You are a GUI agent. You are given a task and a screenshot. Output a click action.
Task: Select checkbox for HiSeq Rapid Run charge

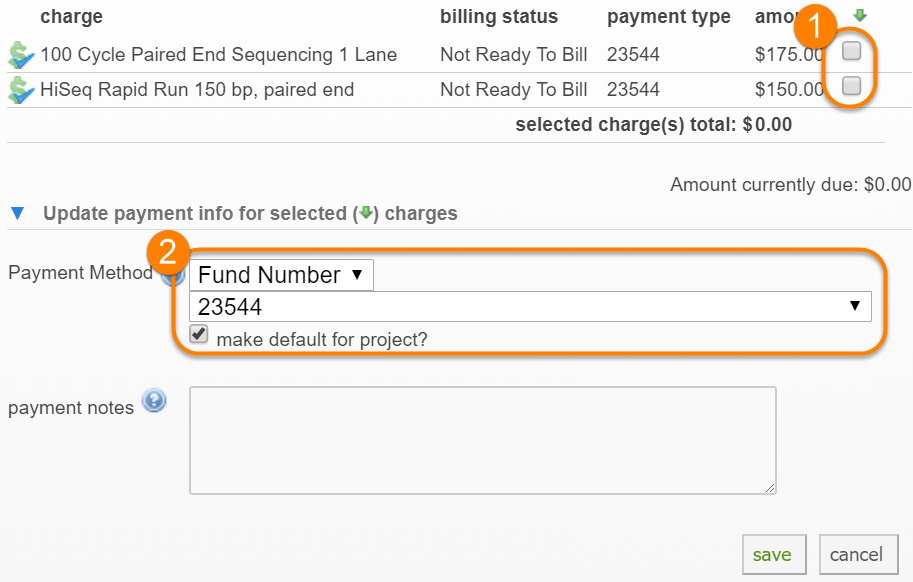pyautogui.click(x=852, y=87)
